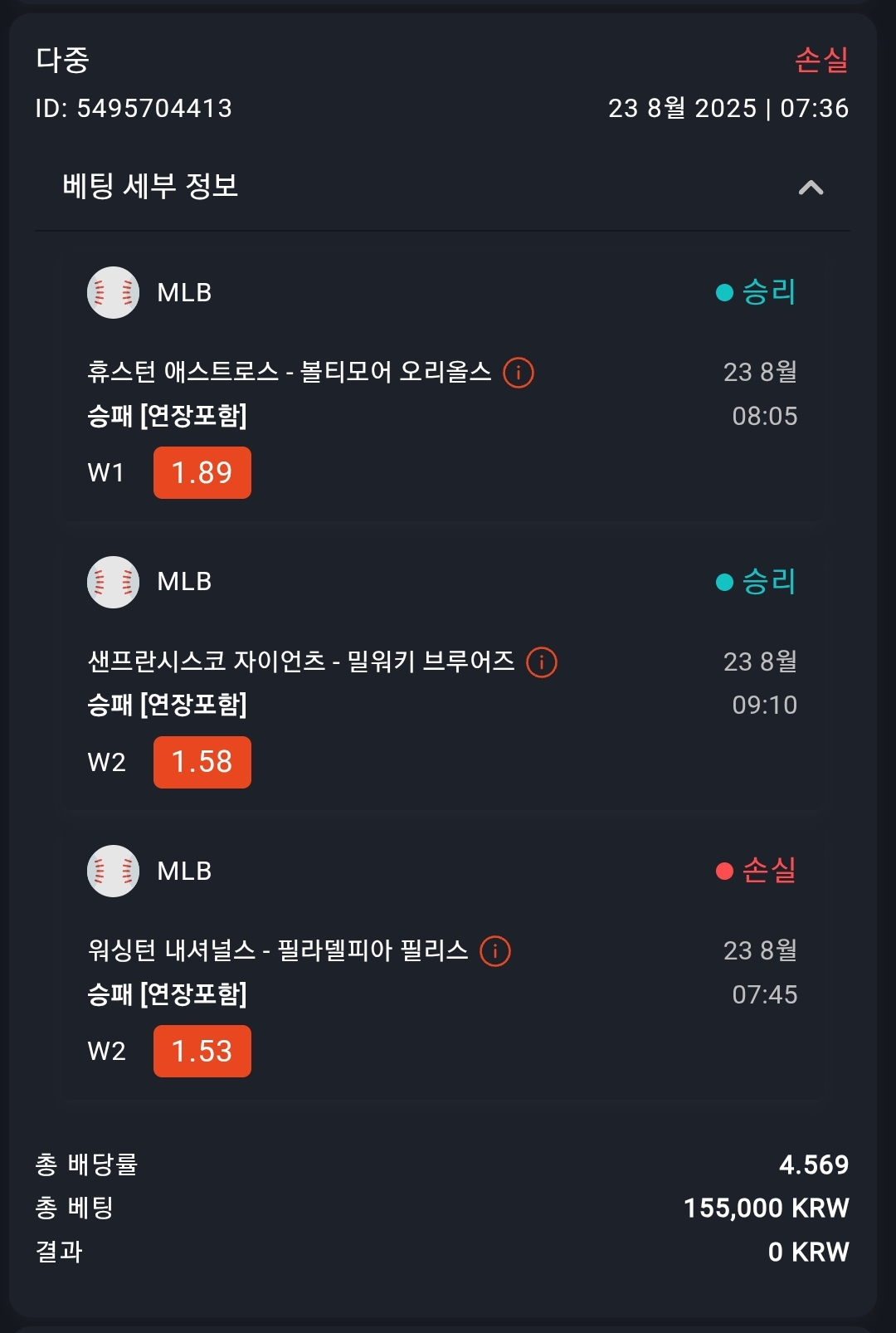
Task: Click the 1.89 odds badge
Action: tap(202, 473)
